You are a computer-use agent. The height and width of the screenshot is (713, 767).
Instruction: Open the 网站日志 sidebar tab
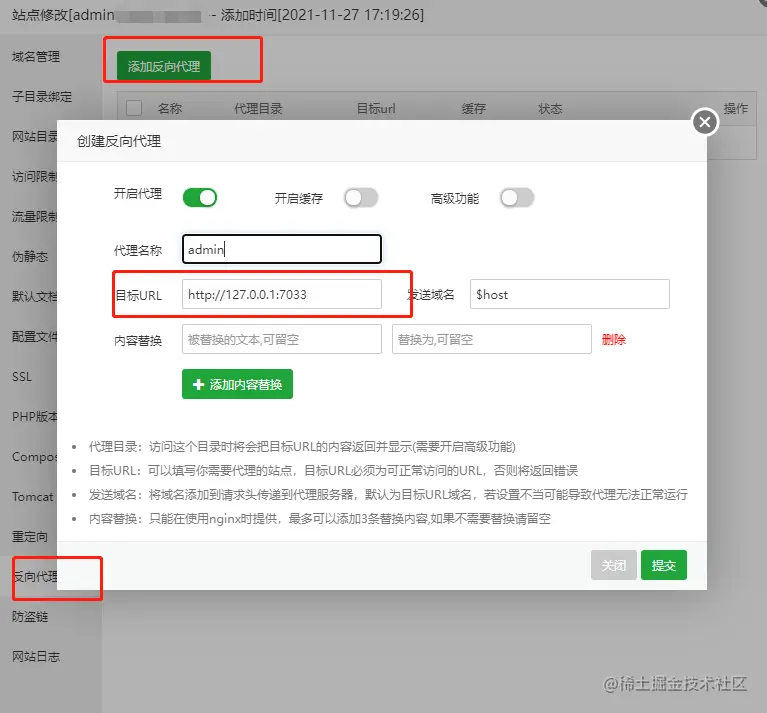click(x=36, y=656)
